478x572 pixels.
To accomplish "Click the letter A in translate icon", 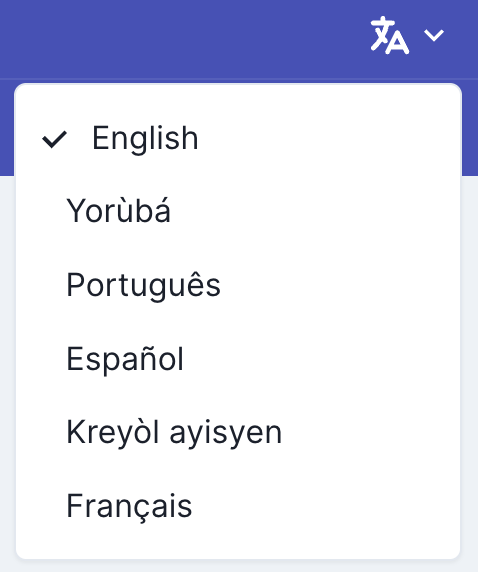I will [397, 43].
